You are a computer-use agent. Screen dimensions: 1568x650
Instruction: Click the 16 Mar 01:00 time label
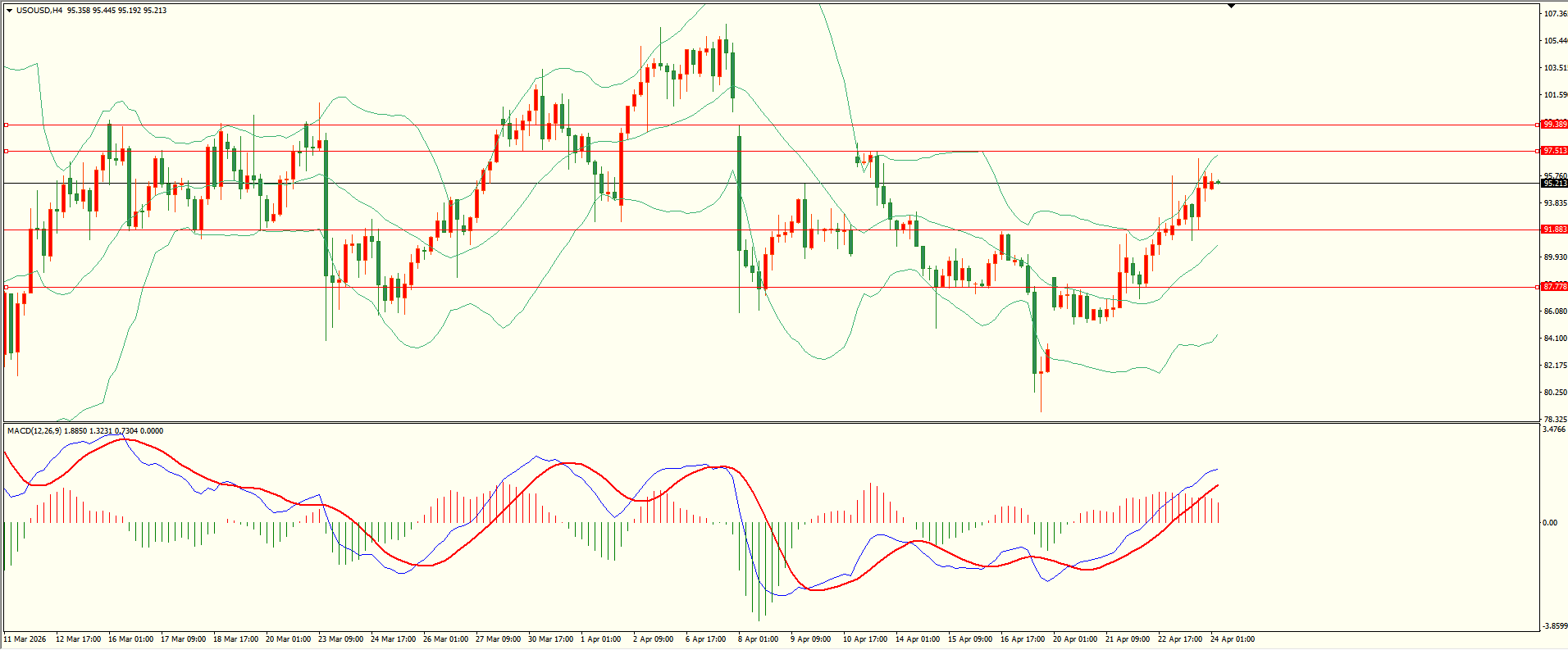point(130,639)
